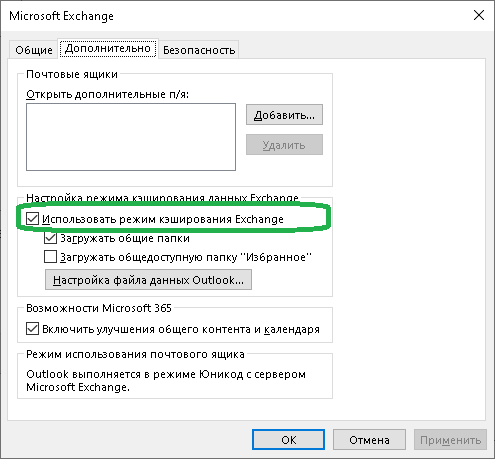Toggle Использовать режим кэширования Exchange checkbox
Screen dimensions: 495x459
32,219
